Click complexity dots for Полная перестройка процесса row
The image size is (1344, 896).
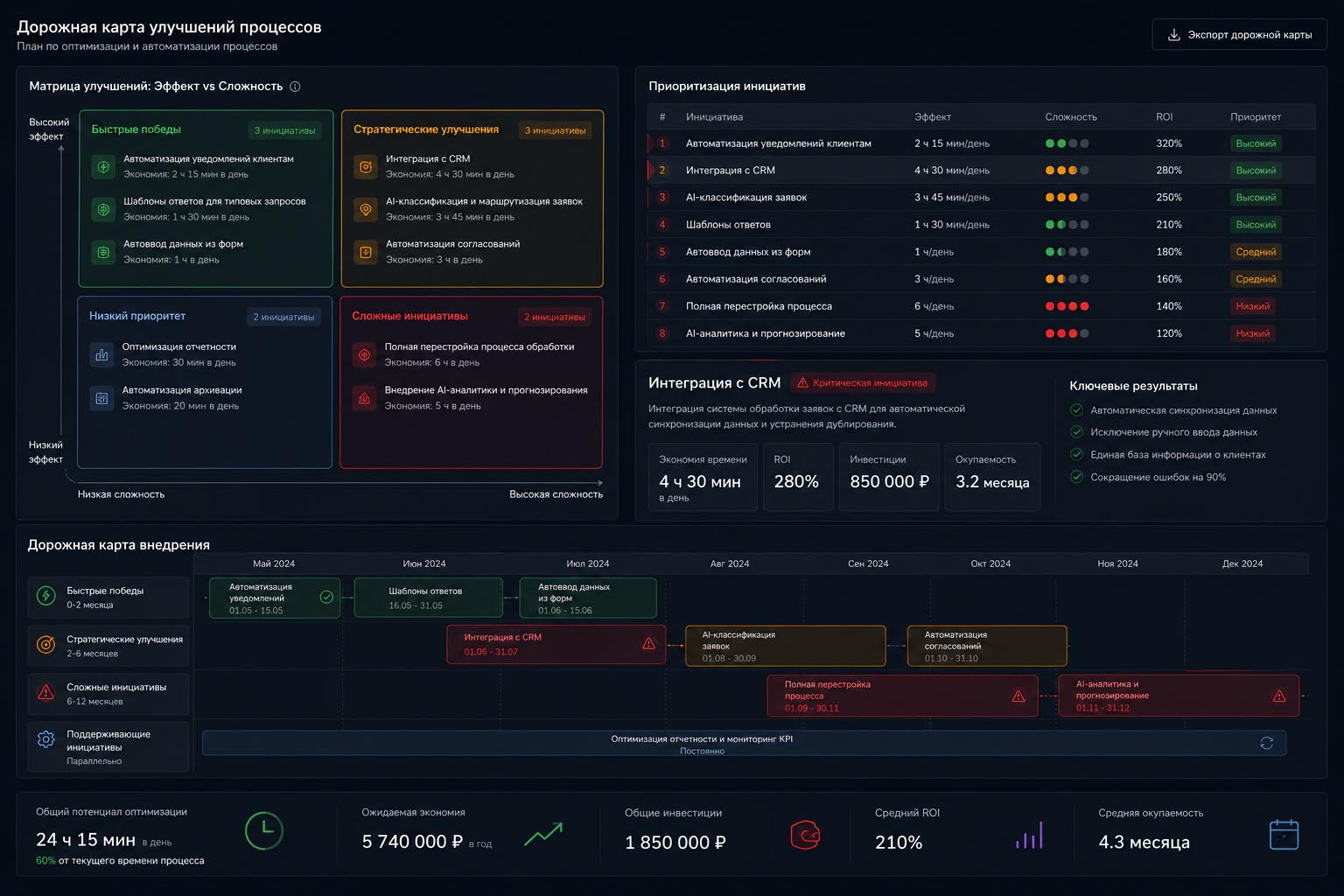1067,306
